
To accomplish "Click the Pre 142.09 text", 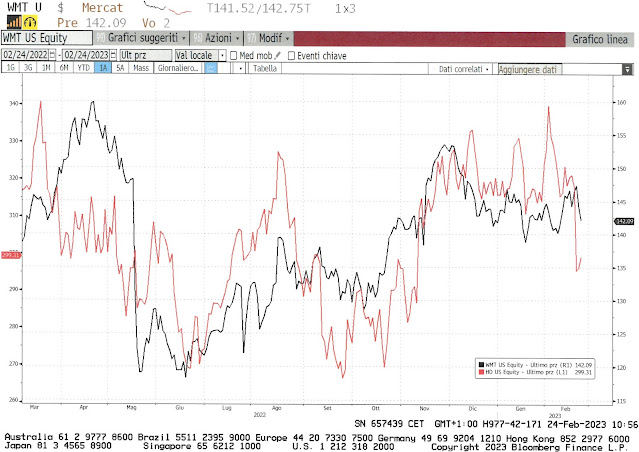I will click(x=92, y=23).
